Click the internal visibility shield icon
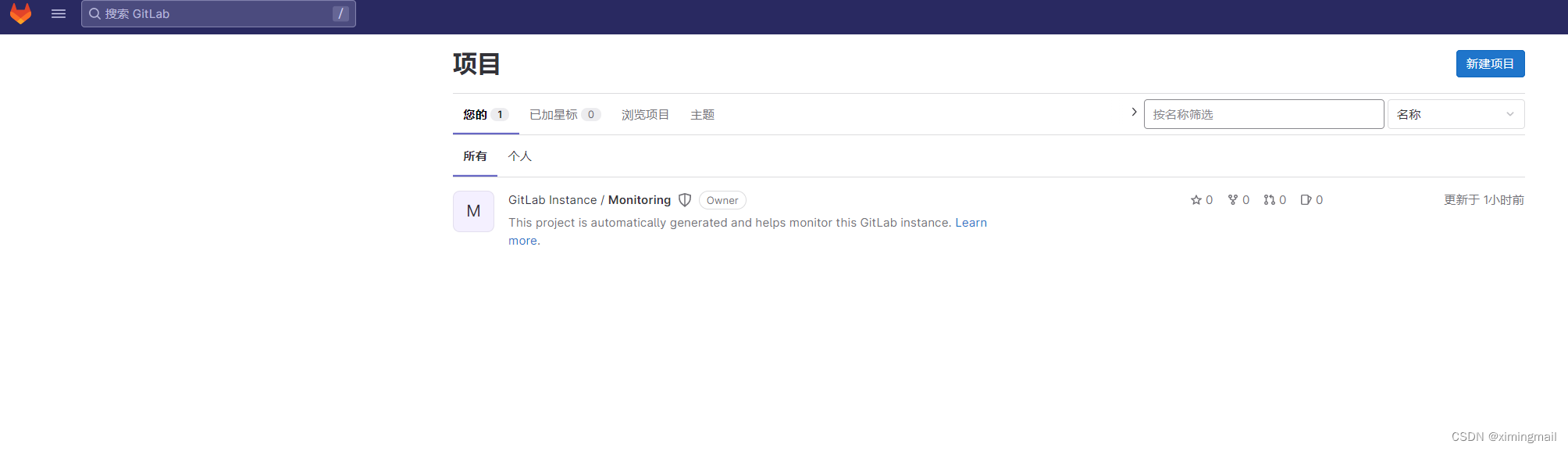This screenshot has width=1568, height=451. click(685, 200)
